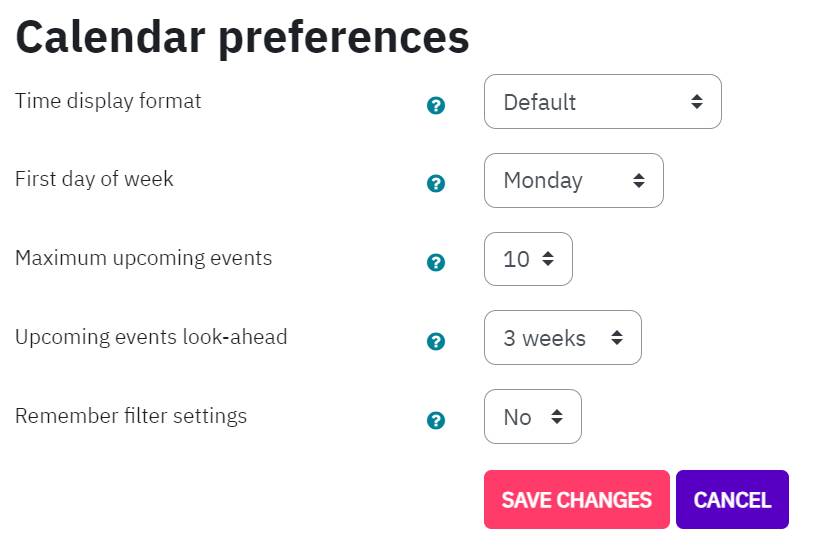Click the Time display format label
The height and width of the screenshot is (549, 835).
tap(108, 101)
